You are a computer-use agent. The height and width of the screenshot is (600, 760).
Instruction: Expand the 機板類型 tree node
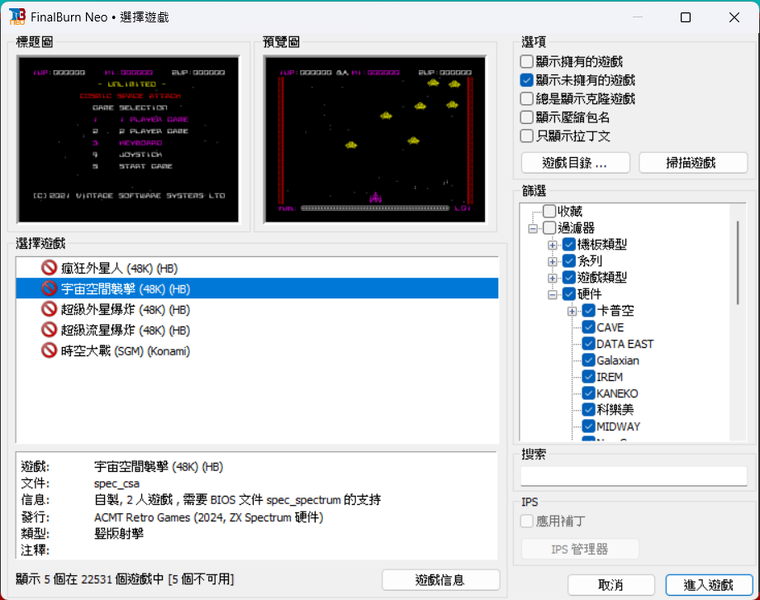(x=552, y=245)
